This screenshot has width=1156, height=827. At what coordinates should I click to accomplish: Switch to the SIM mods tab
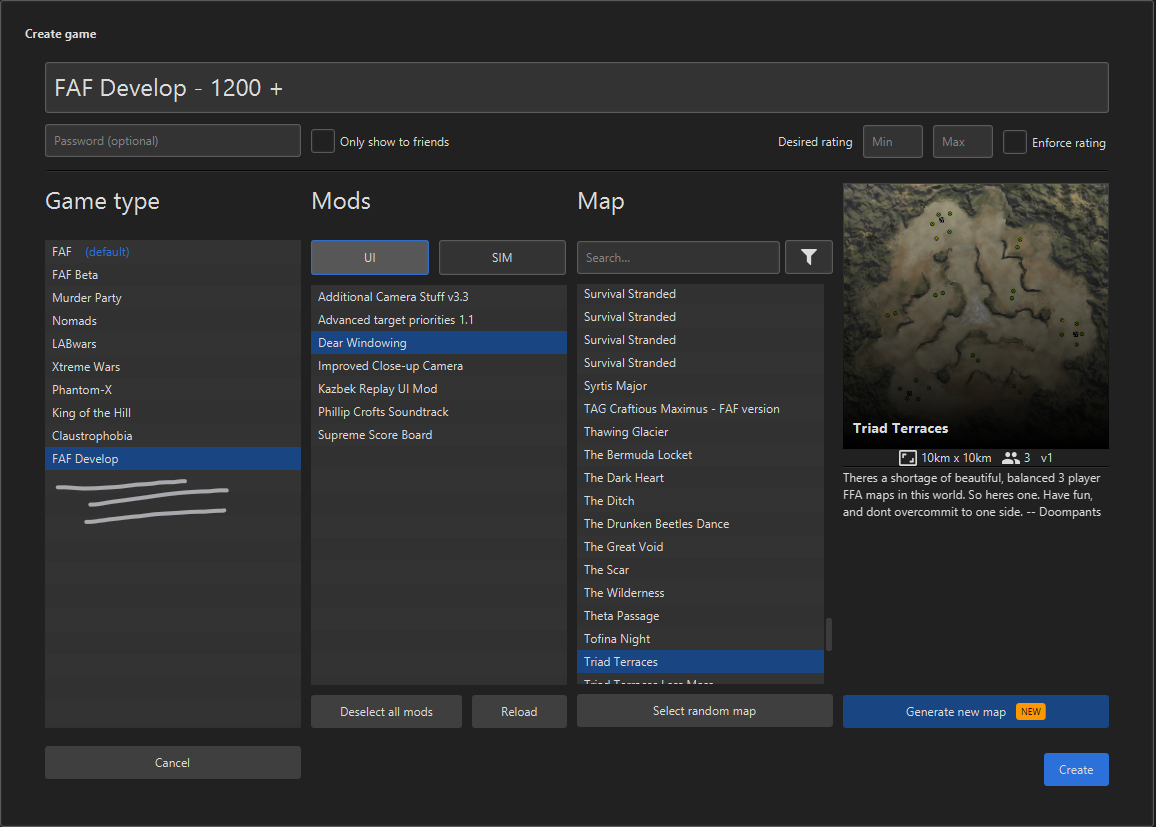pyautogui.click(x=502, y=257)
